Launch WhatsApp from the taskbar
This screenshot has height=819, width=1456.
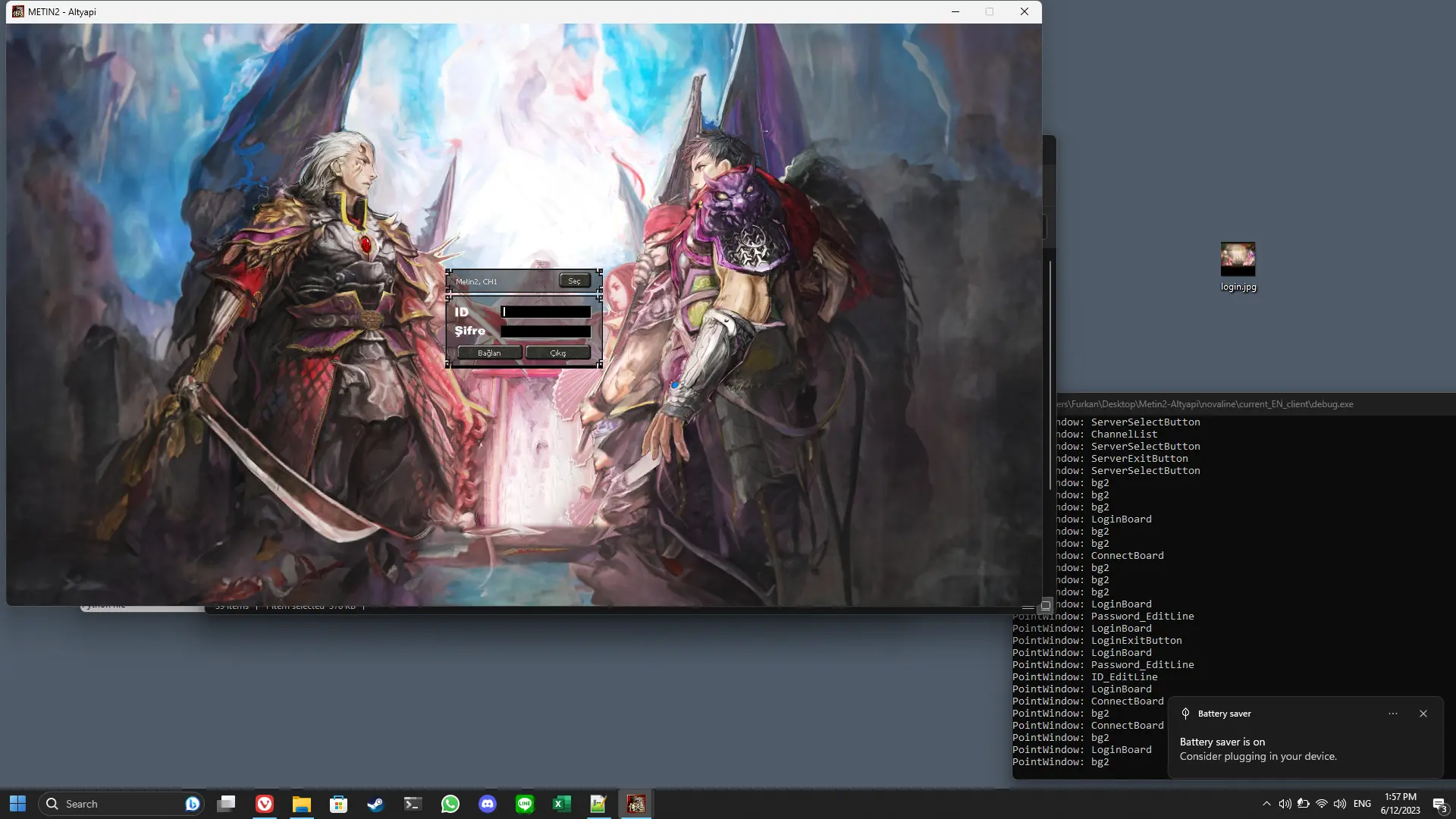pyautogui.click(x=450, y=804)
